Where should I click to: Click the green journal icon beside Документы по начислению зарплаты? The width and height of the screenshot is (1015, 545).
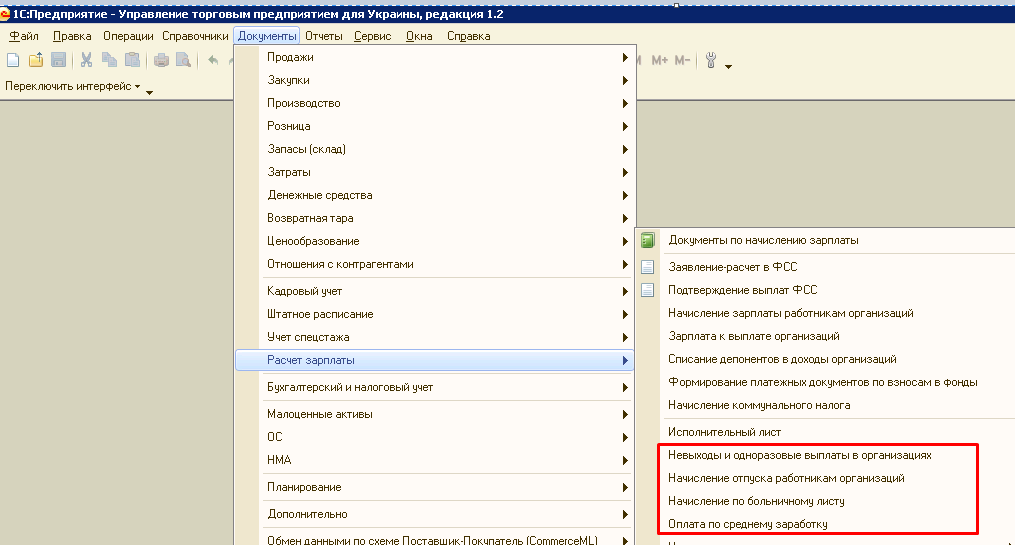point(648,240)
